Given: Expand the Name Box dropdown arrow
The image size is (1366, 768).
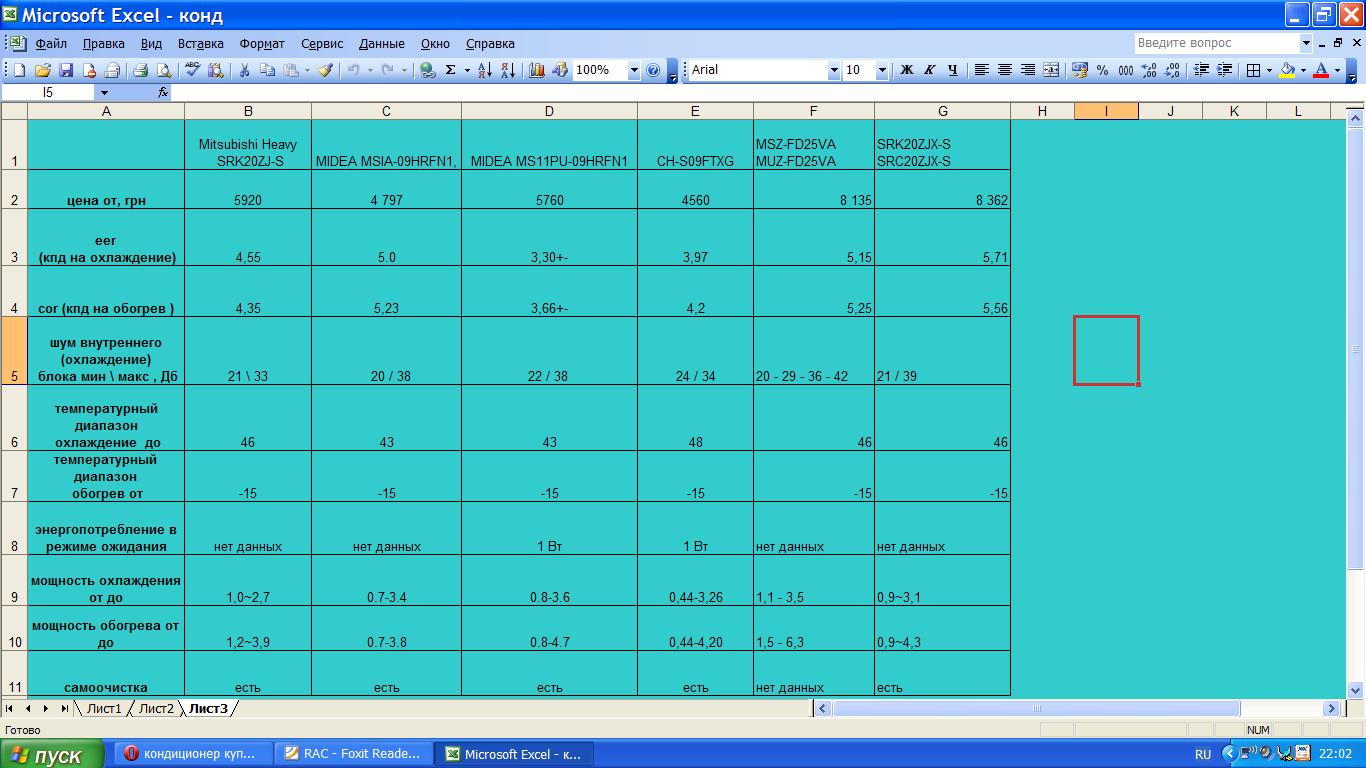Looking at the screenshot, I should [104, 92].
